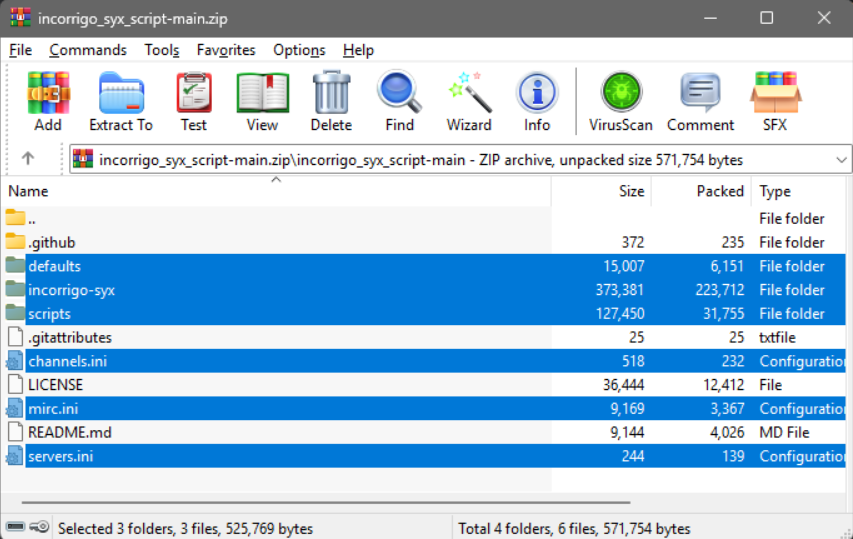Maximize the WinRAR window

pyautogui.click(x=767, y=18)
